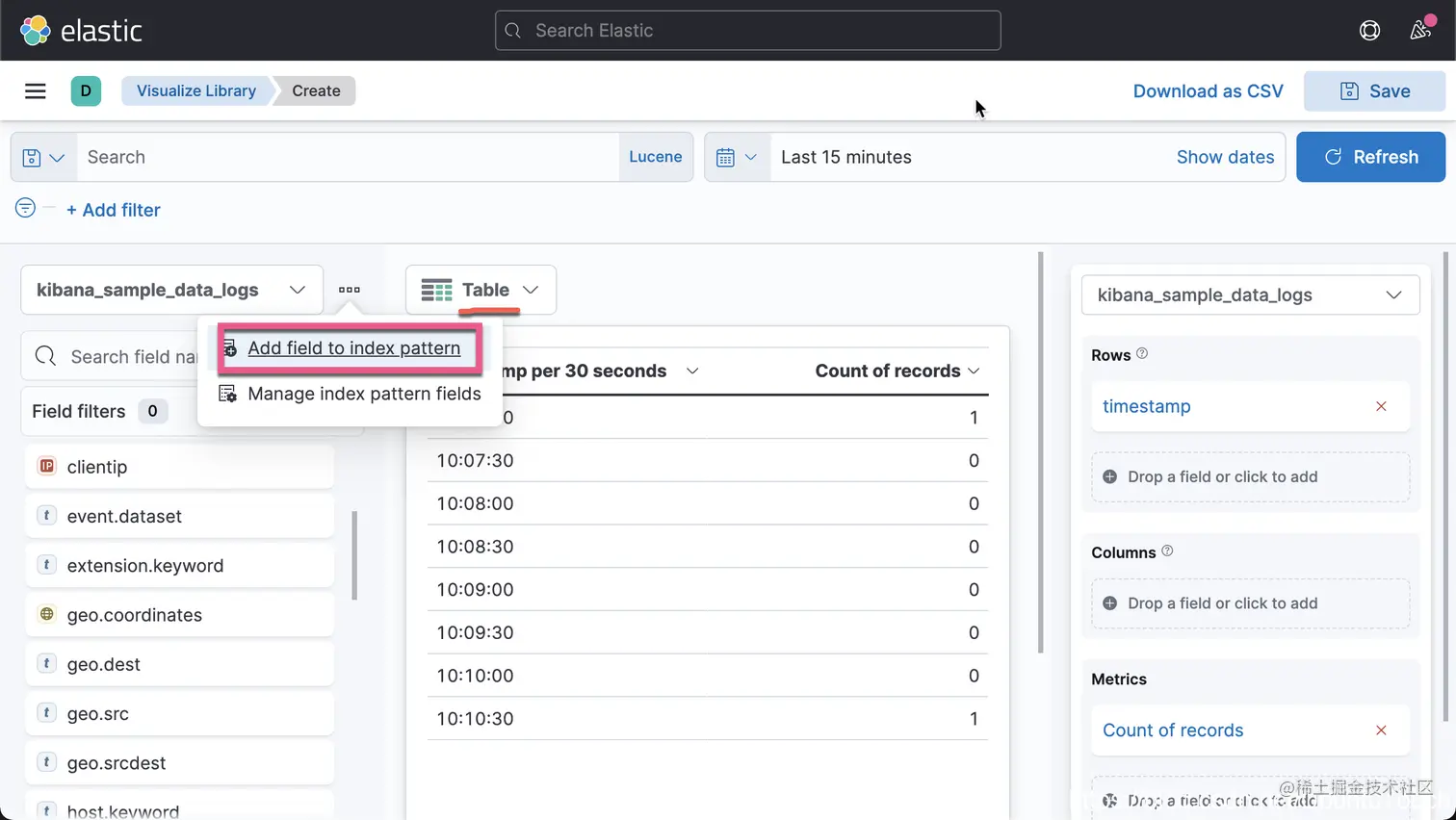Select the geo.dest field

click(x=179, y=664)
